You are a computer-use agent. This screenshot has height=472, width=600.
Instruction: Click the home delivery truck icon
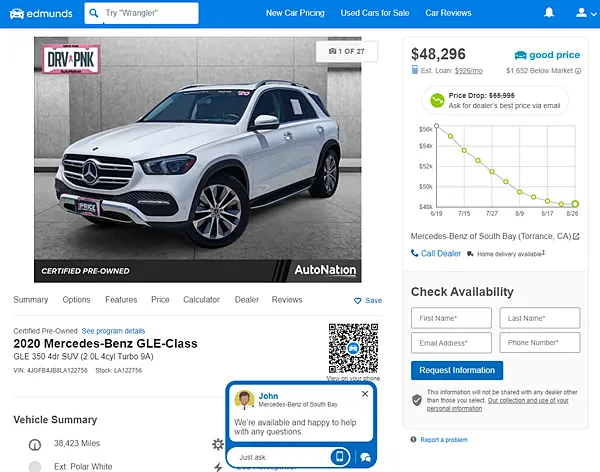[x=470, y=254]
